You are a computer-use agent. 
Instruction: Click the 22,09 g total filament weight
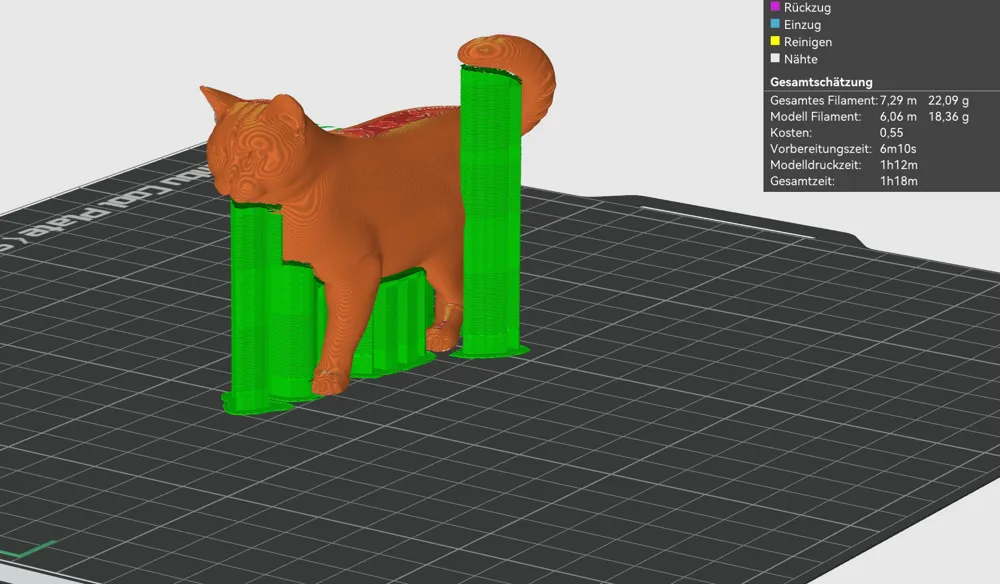click(x=948, y=101)
